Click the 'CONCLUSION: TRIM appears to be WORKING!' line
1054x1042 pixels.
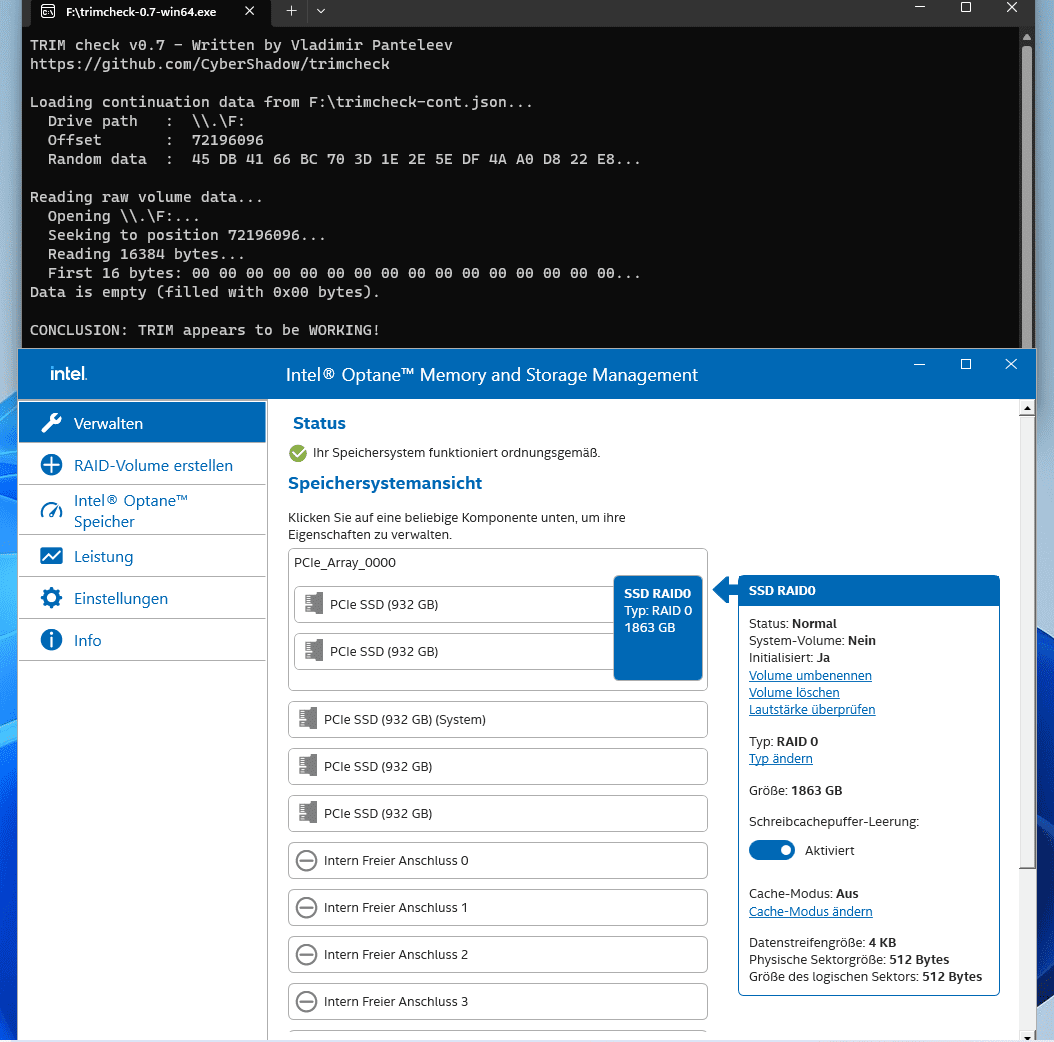(205, 330)
